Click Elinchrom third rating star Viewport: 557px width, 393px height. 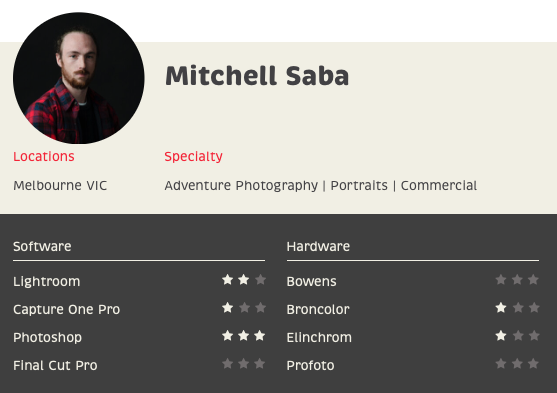(x=534, y=335)
